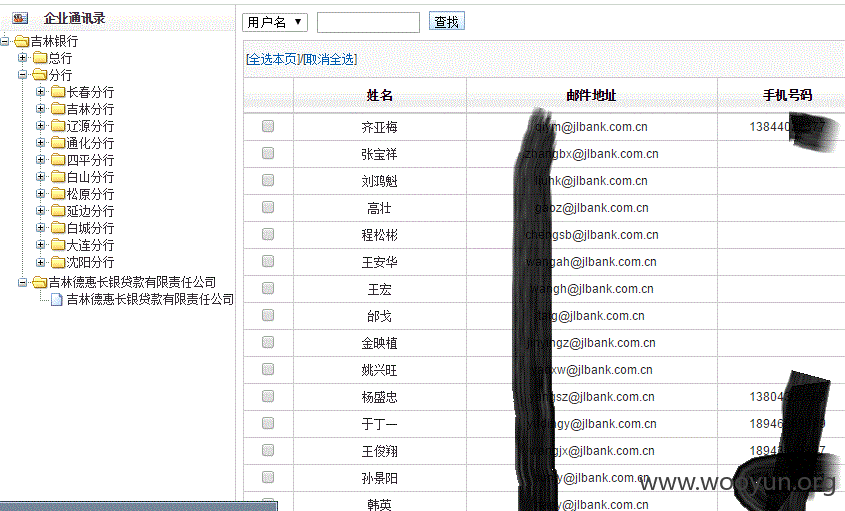This screenshot has height=511, width=845.
Task: Tick the checkbox for 程松彬
Action: 268,234
